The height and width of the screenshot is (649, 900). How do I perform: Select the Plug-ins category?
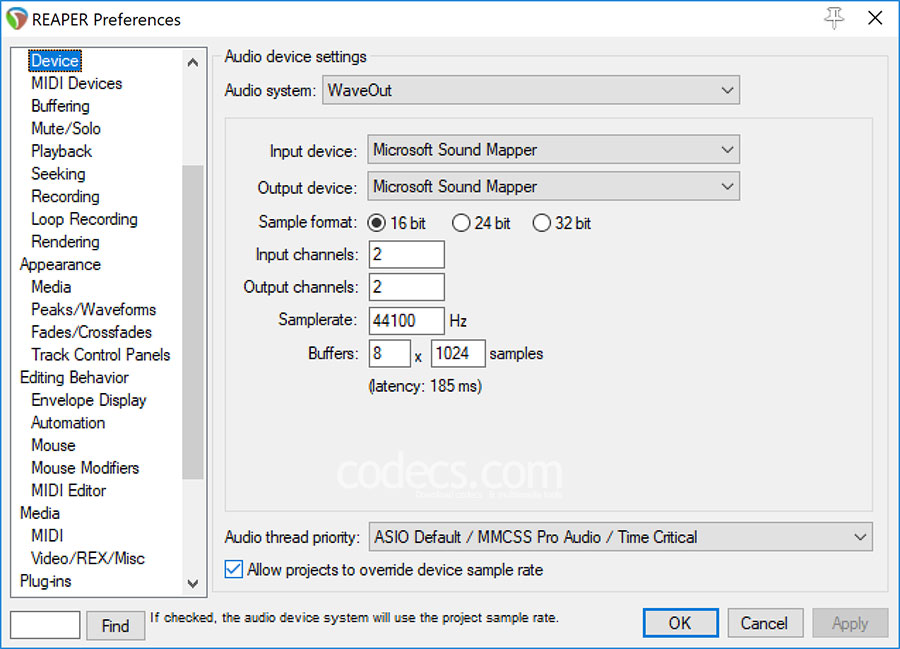[45, 581]
